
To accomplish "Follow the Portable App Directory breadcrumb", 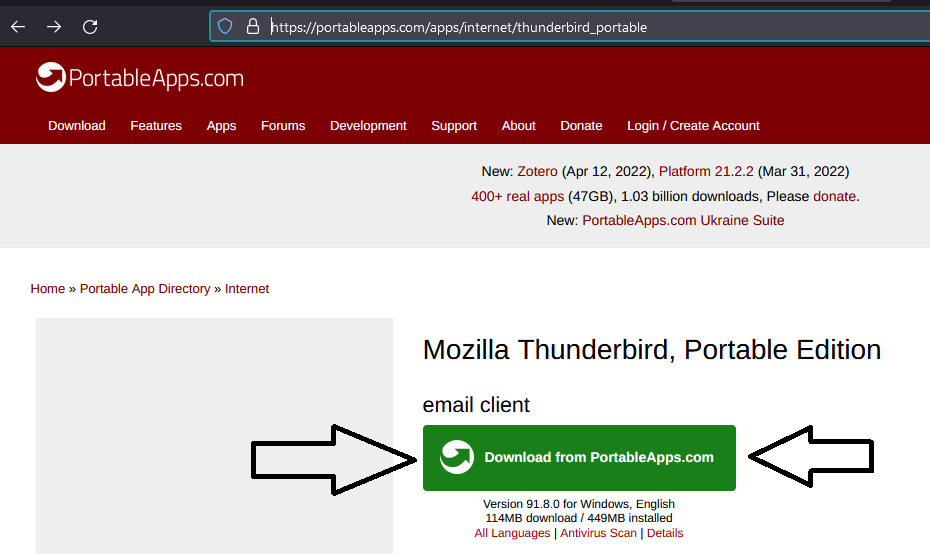I will point(145,289).
